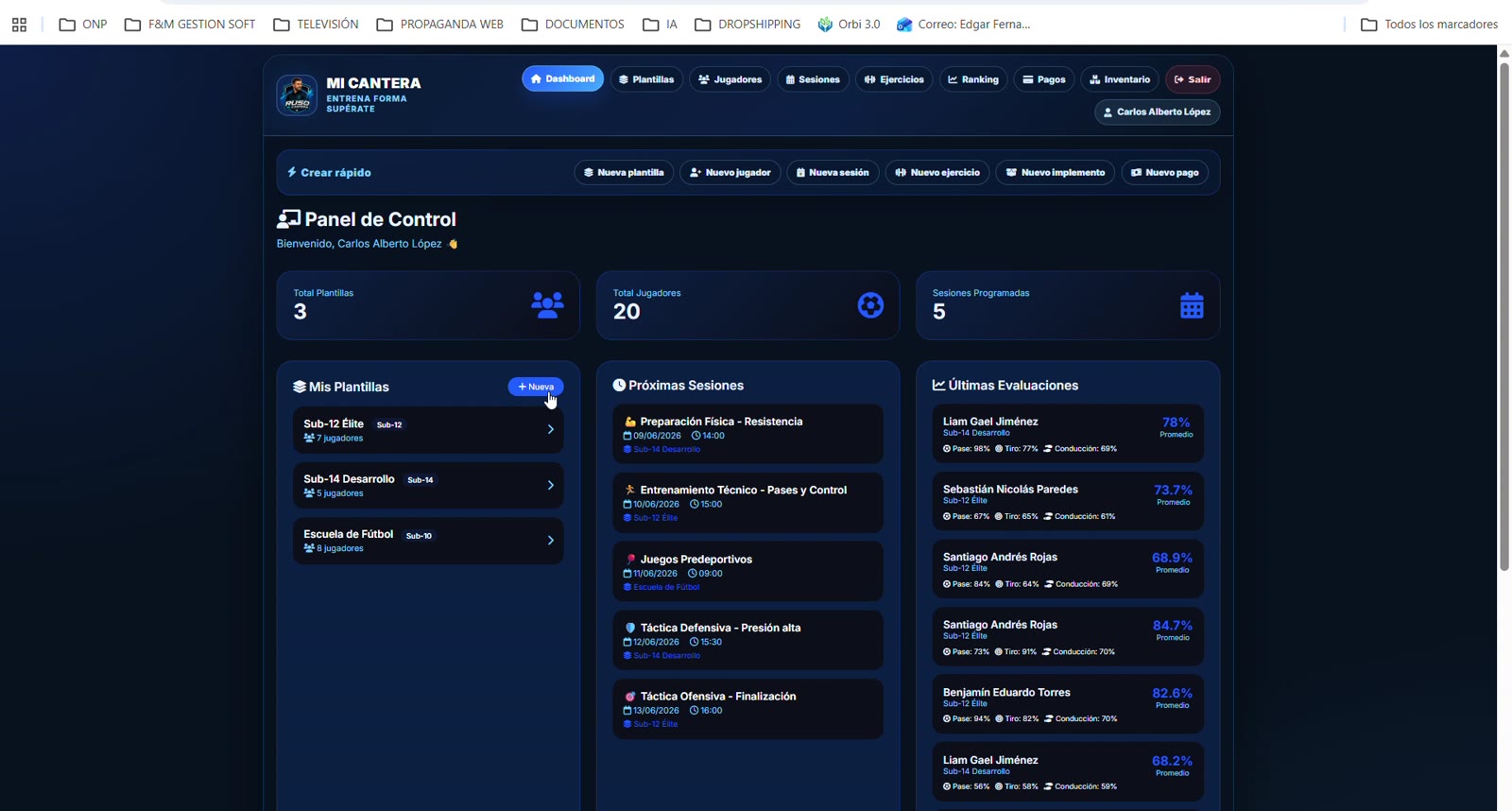Screen dimensions: 1512x811
Task: Click the Sesiones Programadas calendar icon
Action: (x=1192, y=305)
